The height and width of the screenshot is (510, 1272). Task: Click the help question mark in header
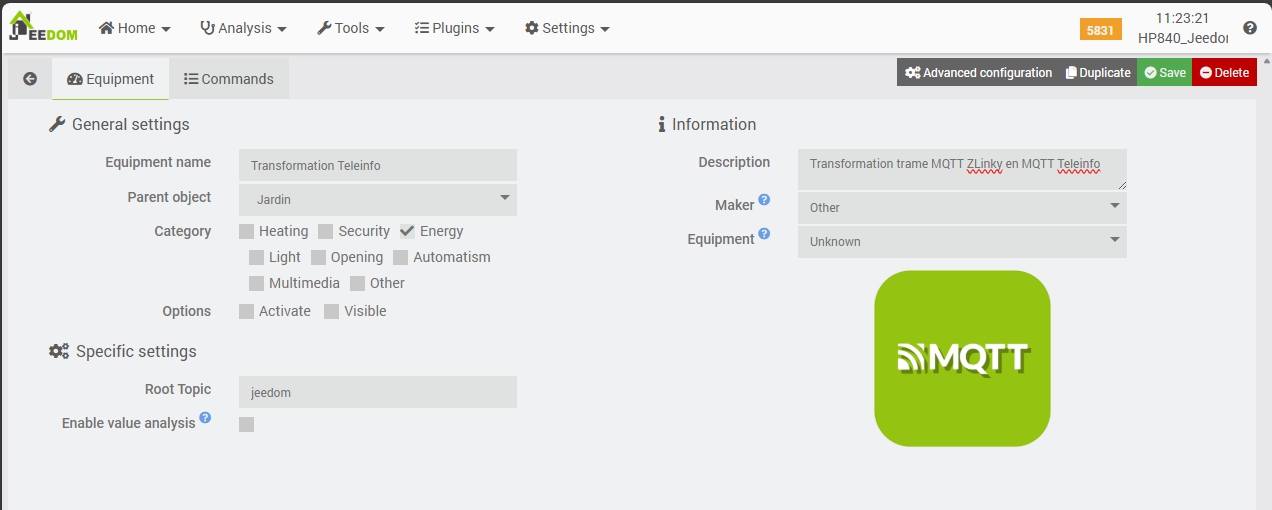pyautogui.click(x=1249, y=28)
